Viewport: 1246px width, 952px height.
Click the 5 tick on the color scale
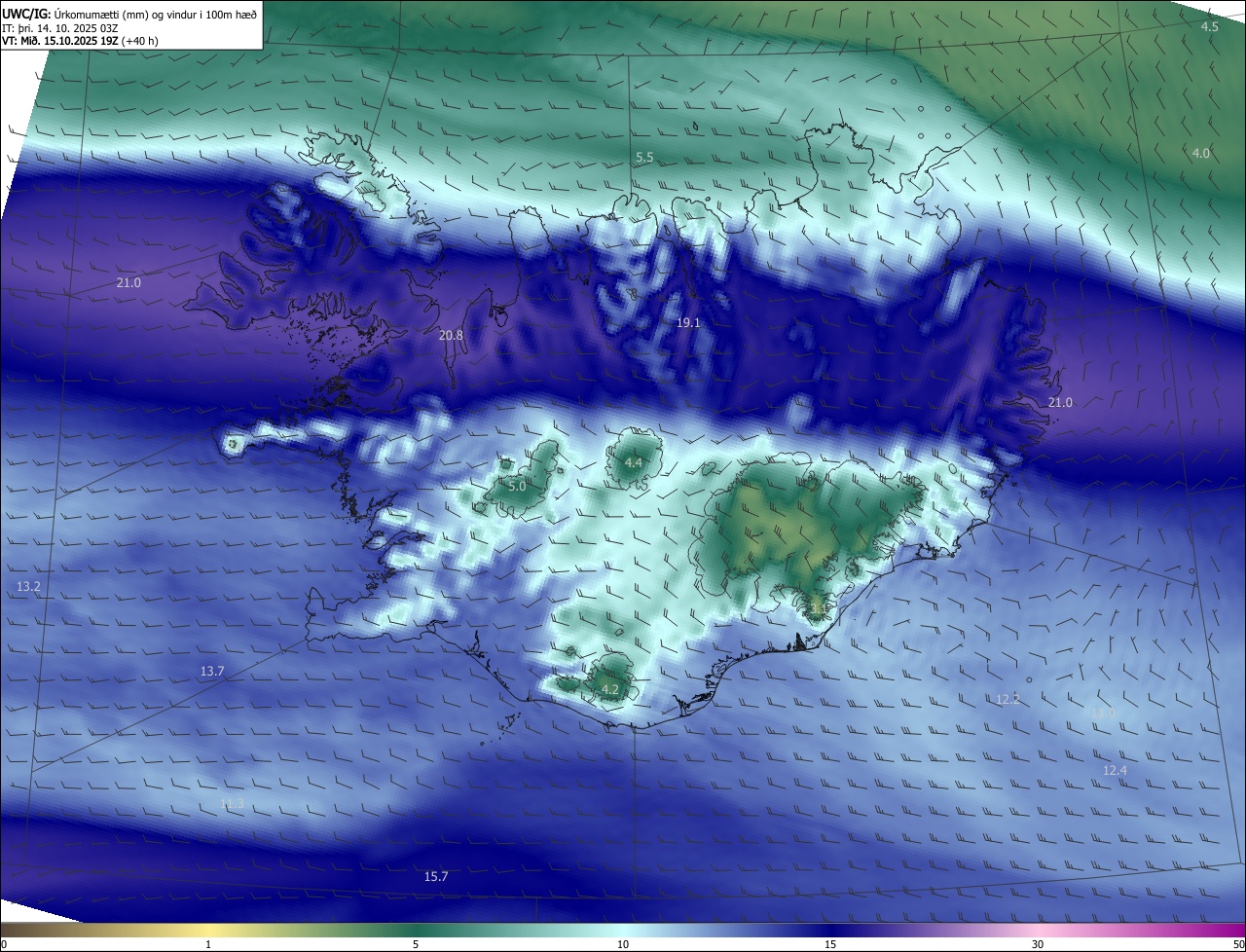click(x=416, y=944)
